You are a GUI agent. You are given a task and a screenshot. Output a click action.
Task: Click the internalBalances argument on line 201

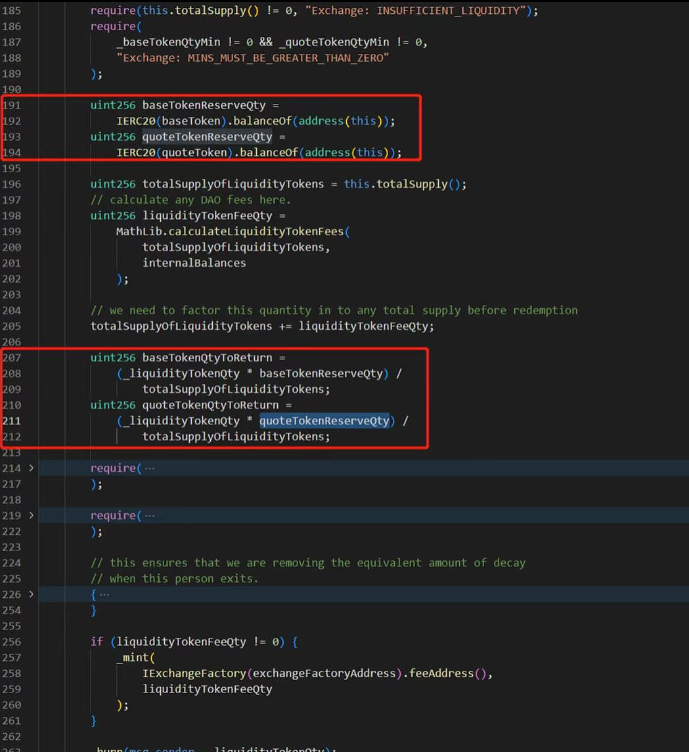pos(194,263)
